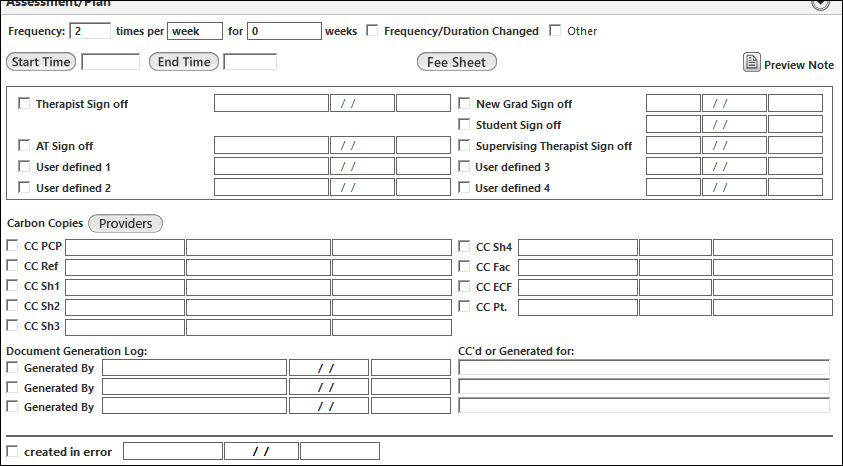The width and height of the screenshot is (843, 466).
Task: Tick the Other checkbox
Action: pos(555,30)
